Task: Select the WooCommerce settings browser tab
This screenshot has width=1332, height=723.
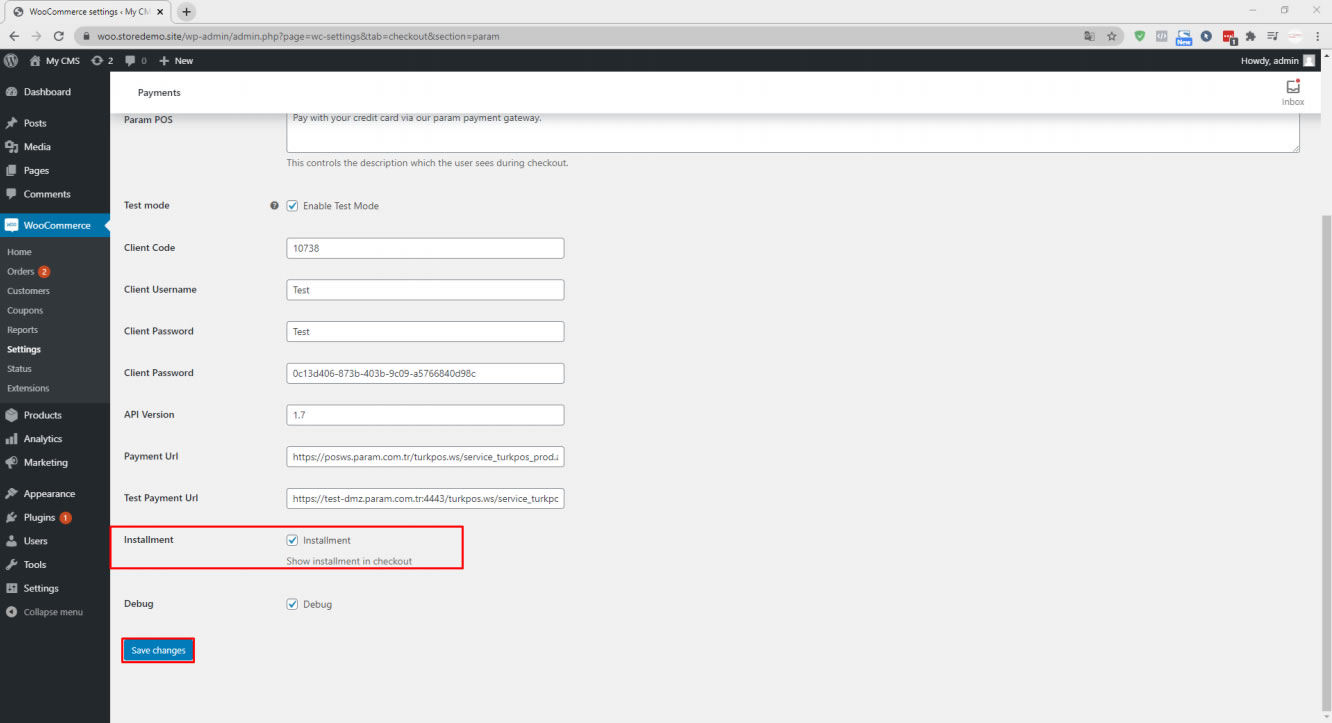Action: coord(88,11)
